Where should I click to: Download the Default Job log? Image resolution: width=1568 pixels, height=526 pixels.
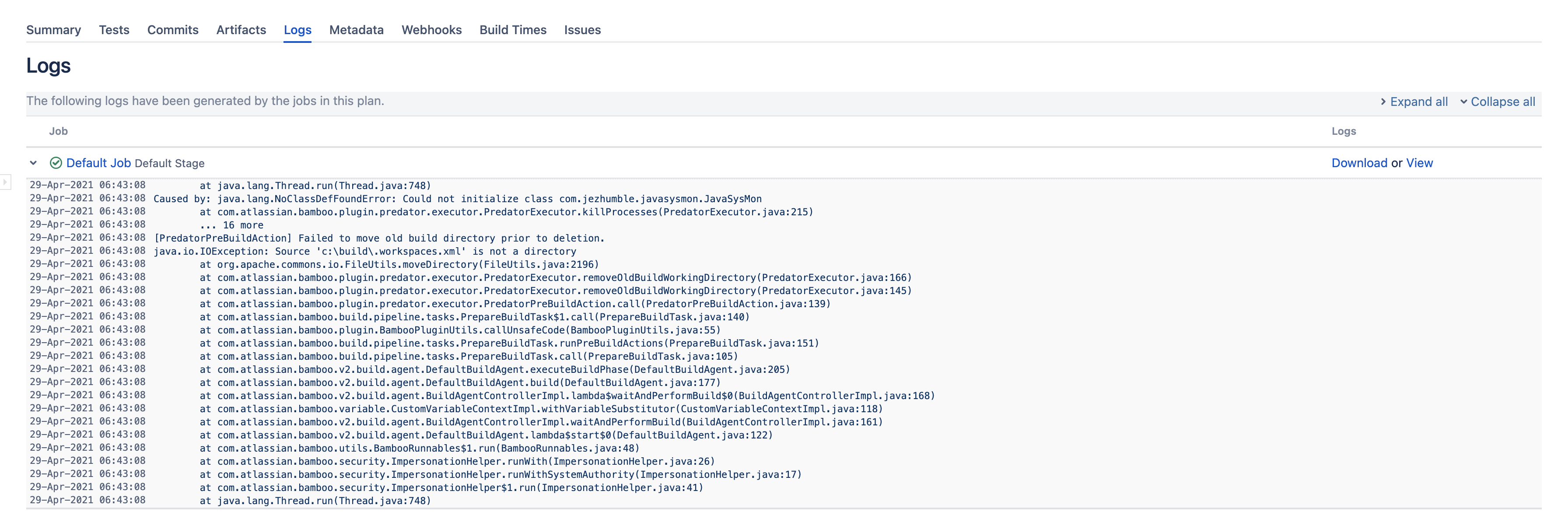click(1360, 162)
